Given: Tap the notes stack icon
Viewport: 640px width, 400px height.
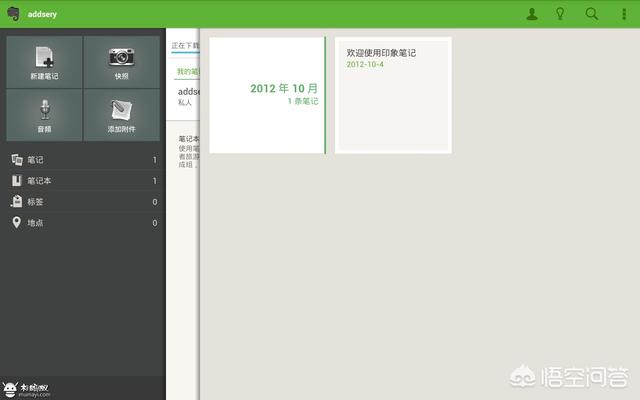Looking at the screenshot, I should click(x=17, y=160).
